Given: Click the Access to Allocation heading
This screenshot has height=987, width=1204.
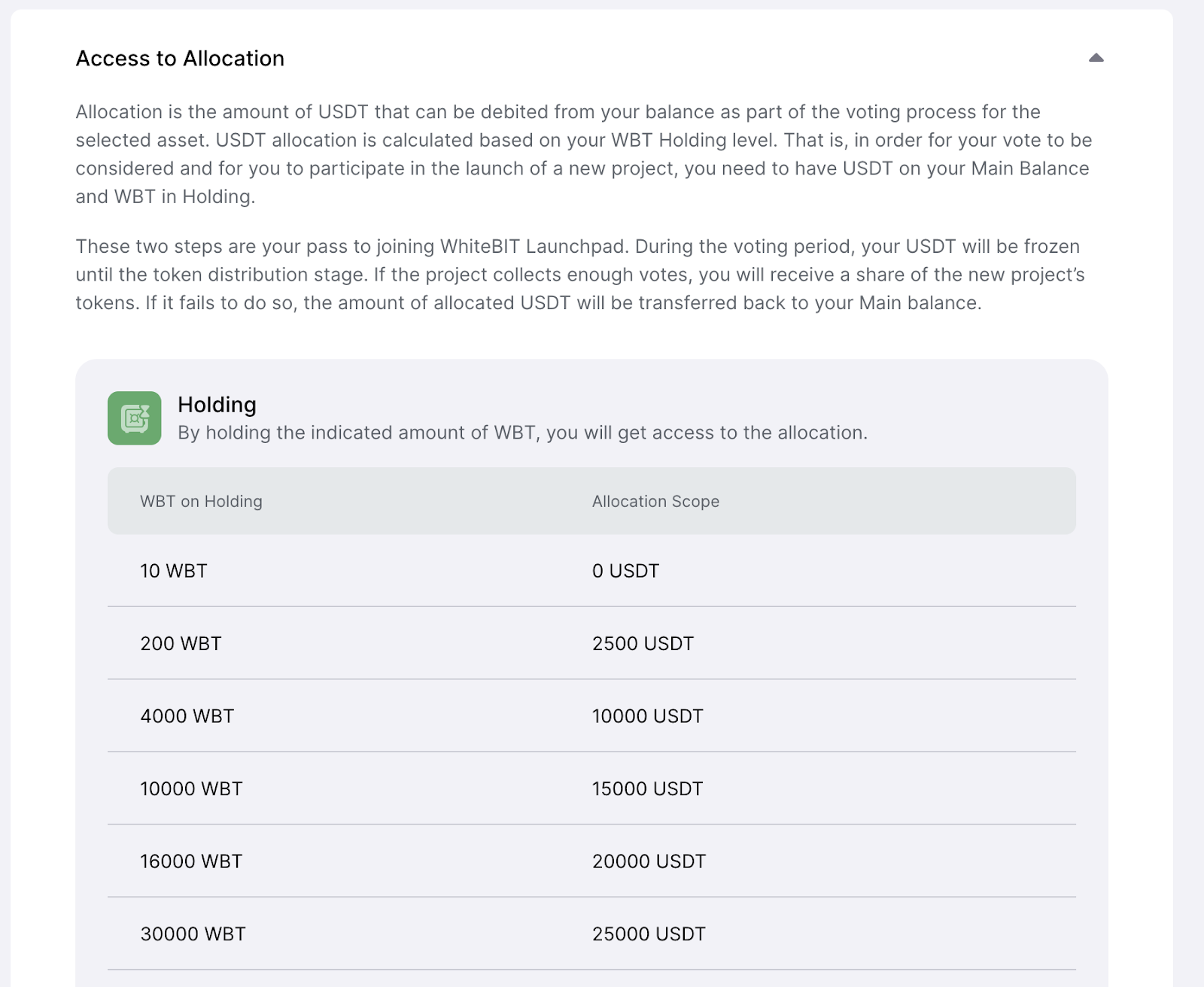Looking at the screenshot, I should [180, 59].
